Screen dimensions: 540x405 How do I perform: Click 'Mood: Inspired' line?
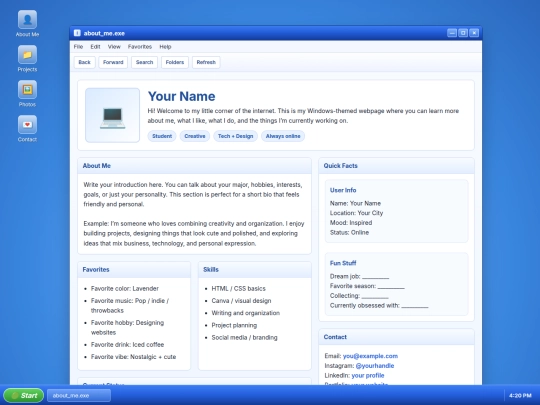point(351,223)
